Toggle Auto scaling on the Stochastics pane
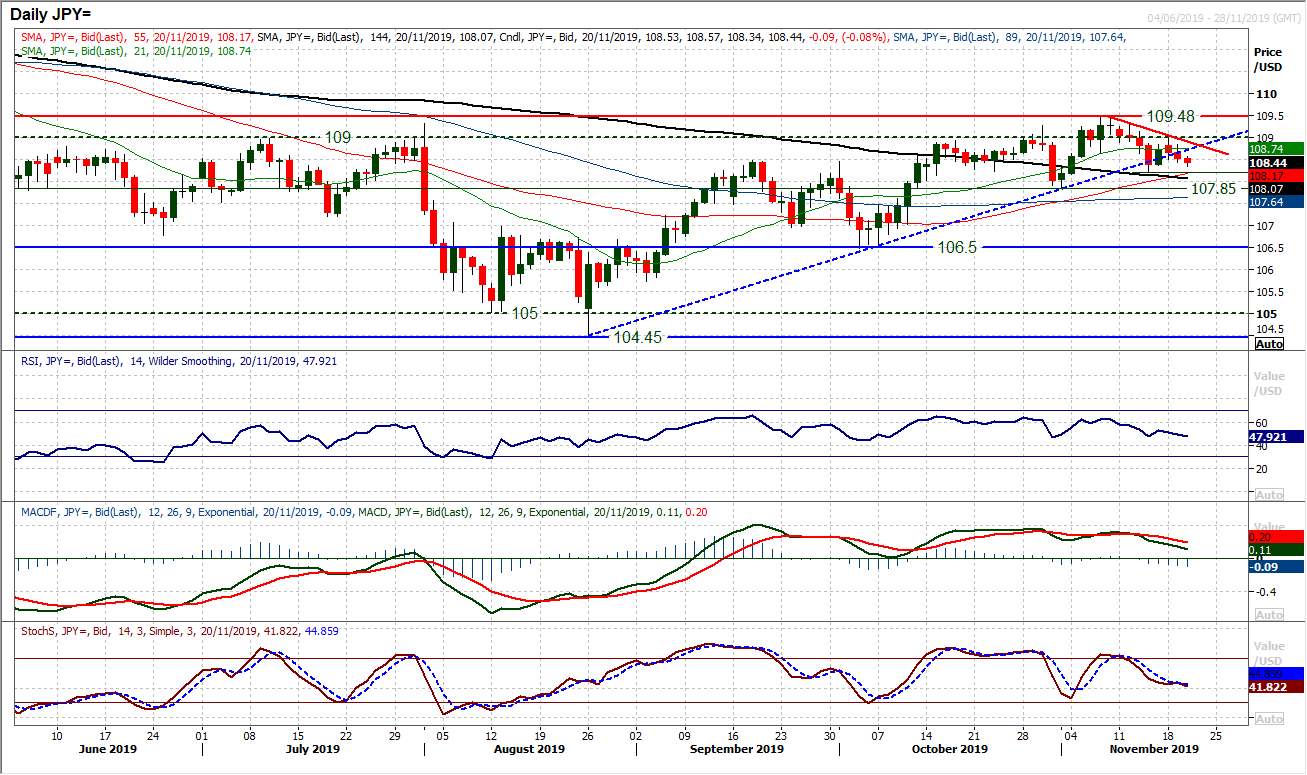 pyautogui.click(x=1268, y=718)
